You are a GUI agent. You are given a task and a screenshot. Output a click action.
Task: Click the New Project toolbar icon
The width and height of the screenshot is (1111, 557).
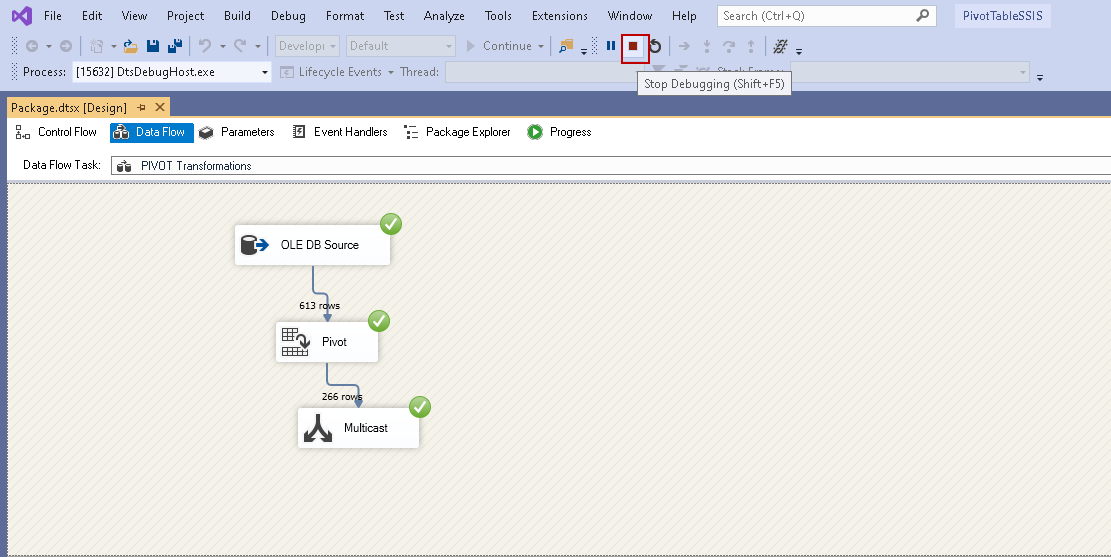[96, 46]
